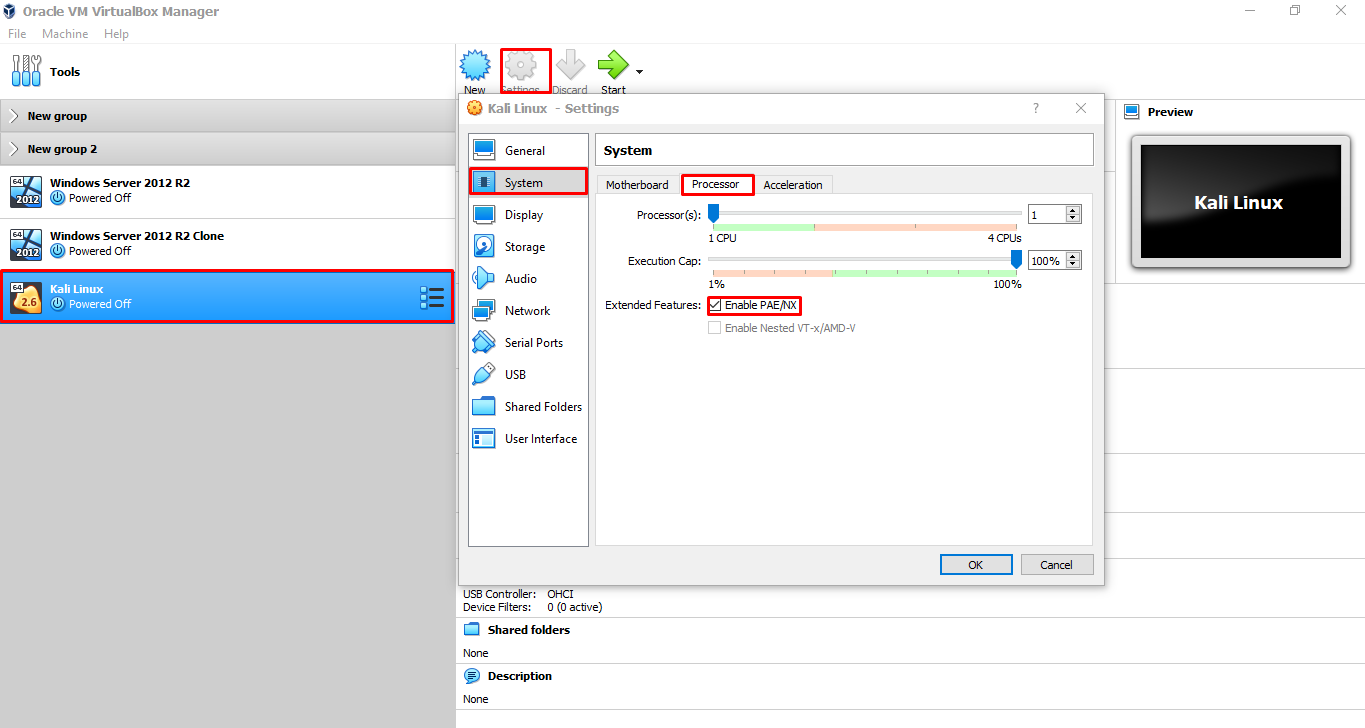
Task: Open the File menu
Action: click(x=17, y=34)
